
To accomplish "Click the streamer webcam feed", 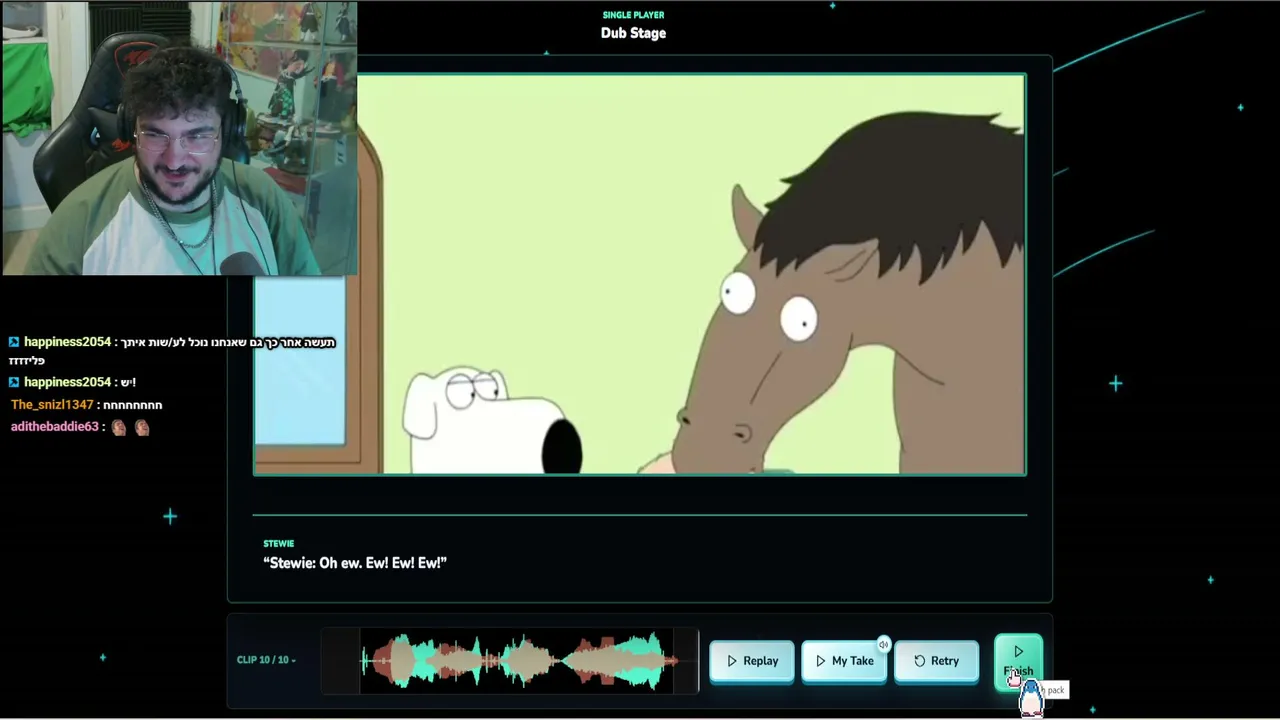I will click(x=179, y=138).
